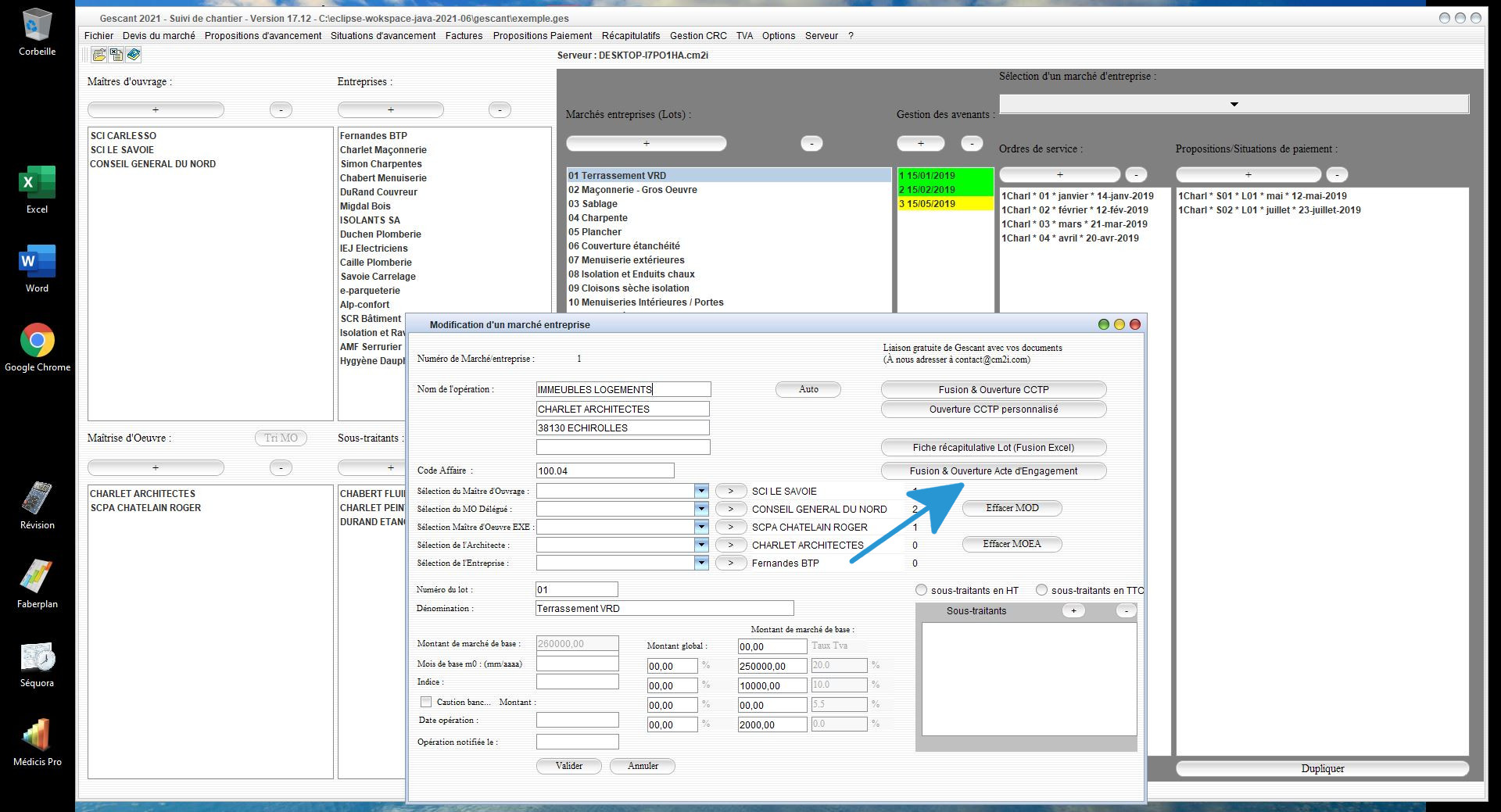Viewport: 1501px width, 812px height.
Task: Add a sous-traitant in the dialog
Action: 1073,610
